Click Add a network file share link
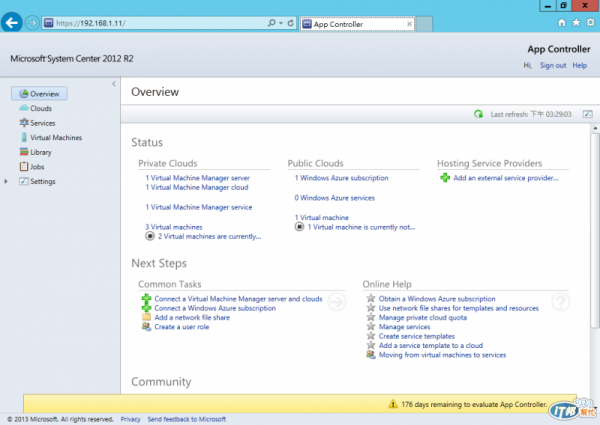This screenshot has width=600, height=425. click(192, 318)
